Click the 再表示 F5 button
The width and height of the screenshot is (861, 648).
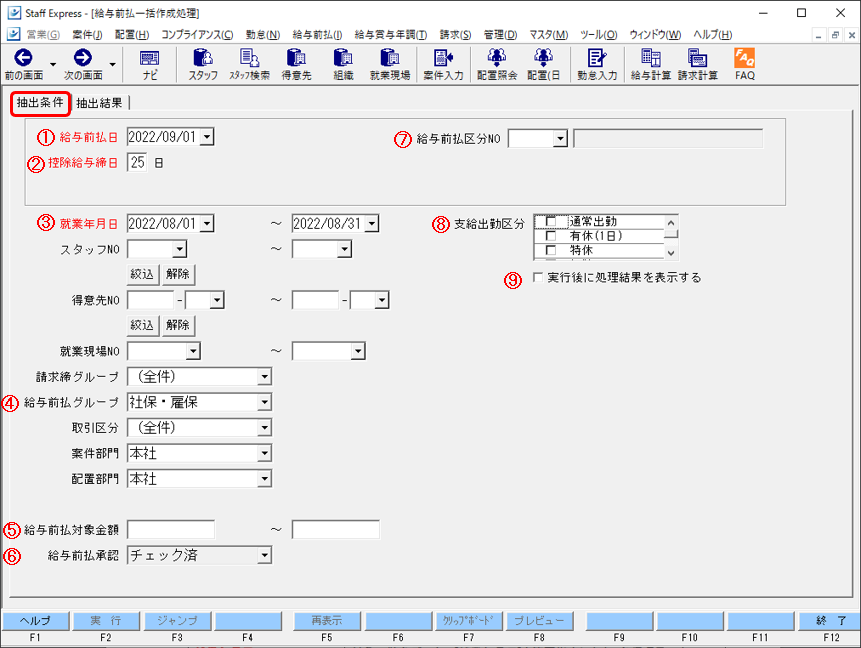pos(327,621)
